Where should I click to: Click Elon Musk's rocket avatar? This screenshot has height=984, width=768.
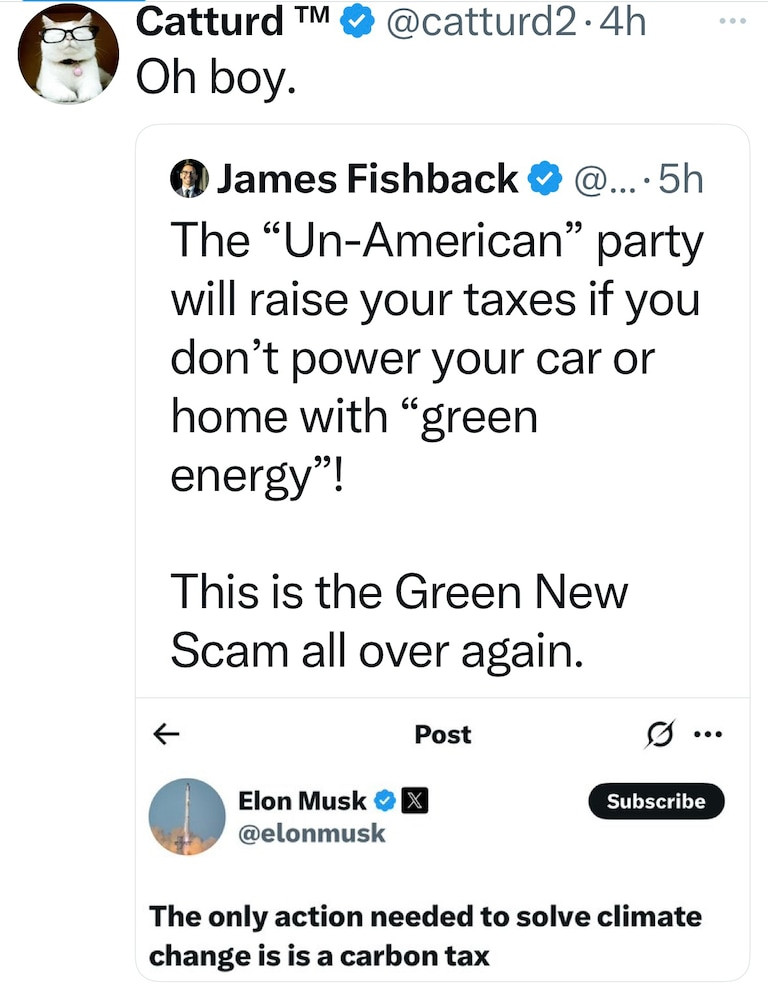click(x=187, y=816)
